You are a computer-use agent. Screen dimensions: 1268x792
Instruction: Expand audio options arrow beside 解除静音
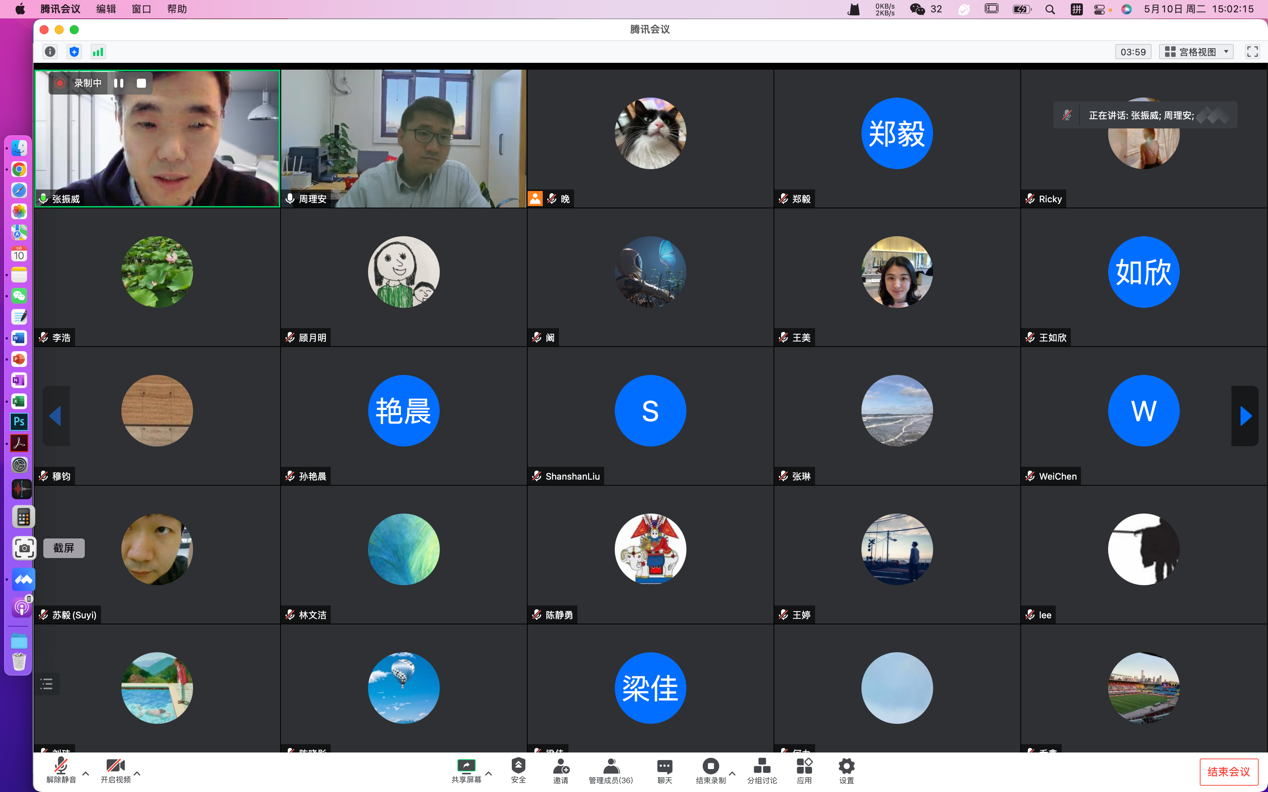[86, 773]
